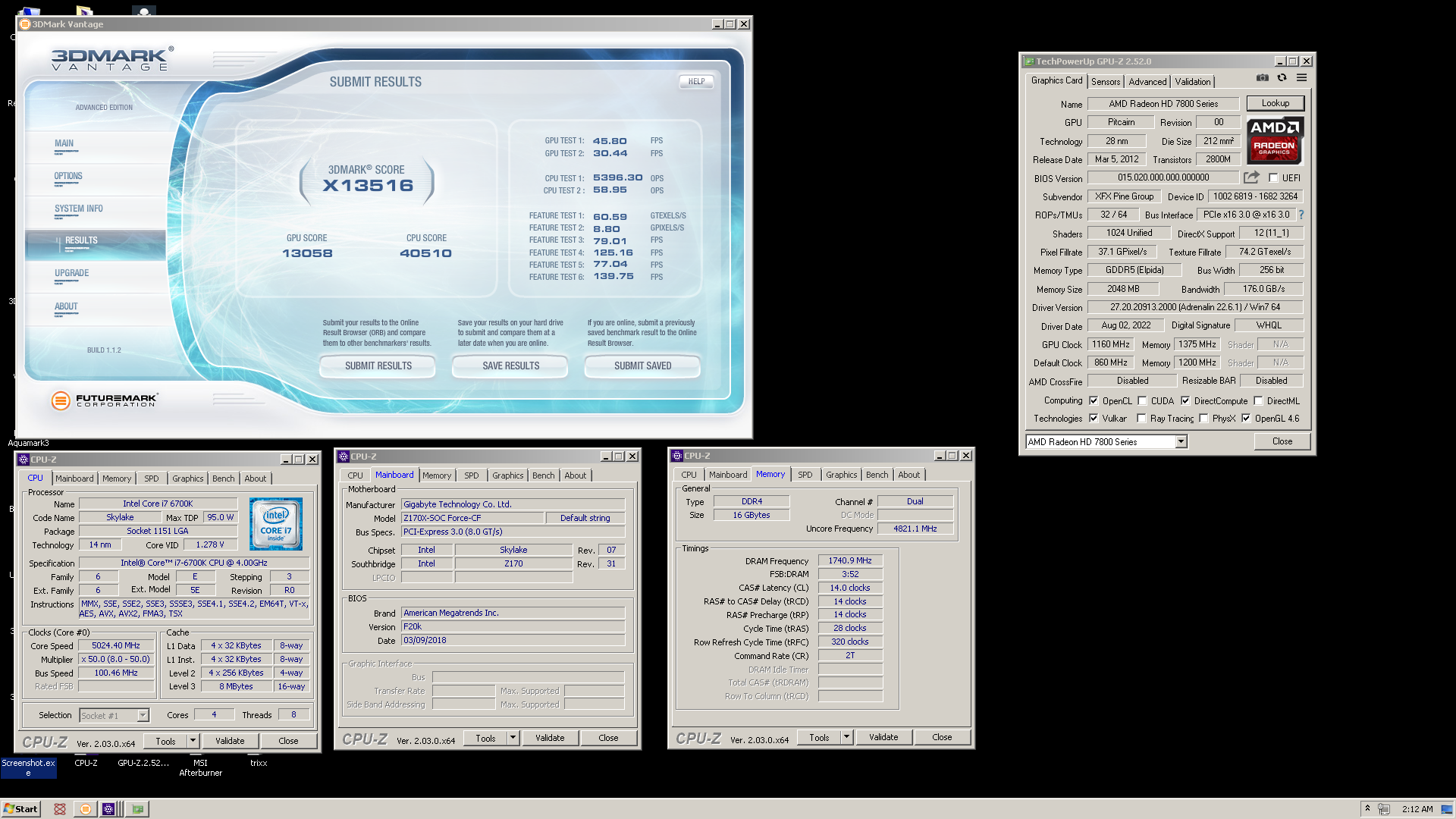Screen dimensions: 1456x819
Task: Switch to 3DMark via orange taskbar button
Action: pyautogui.click(x=86, y=809)
